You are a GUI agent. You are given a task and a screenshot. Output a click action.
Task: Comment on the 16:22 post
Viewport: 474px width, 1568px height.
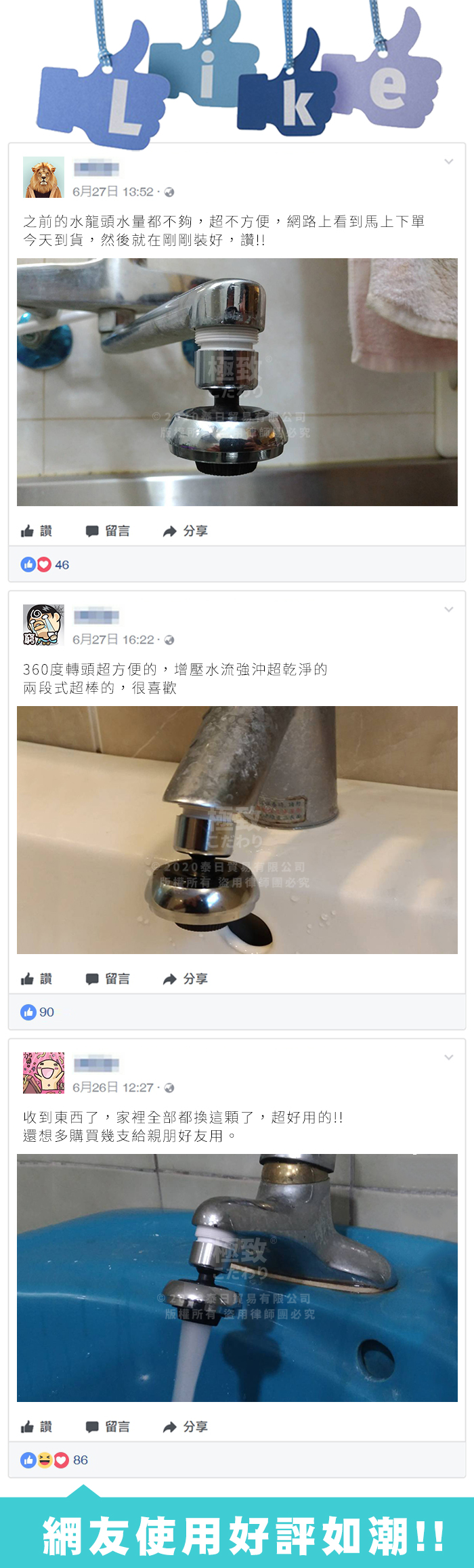pyautogui.click(x=108, y=978)
